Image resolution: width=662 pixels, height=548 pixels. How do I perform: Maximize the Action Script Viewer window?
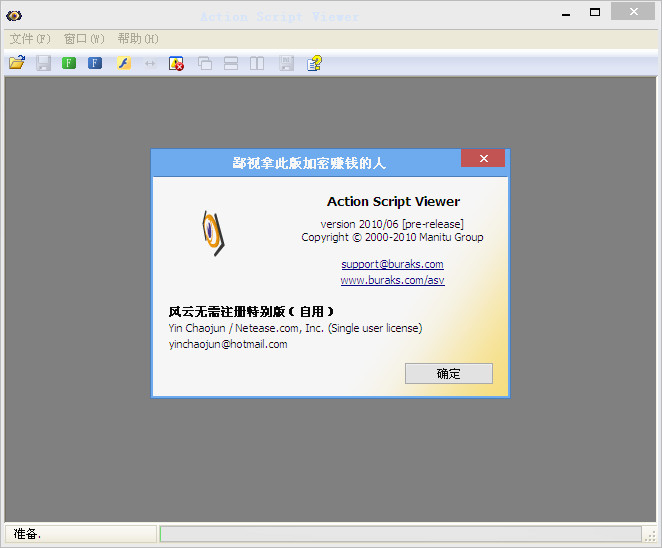595,12
